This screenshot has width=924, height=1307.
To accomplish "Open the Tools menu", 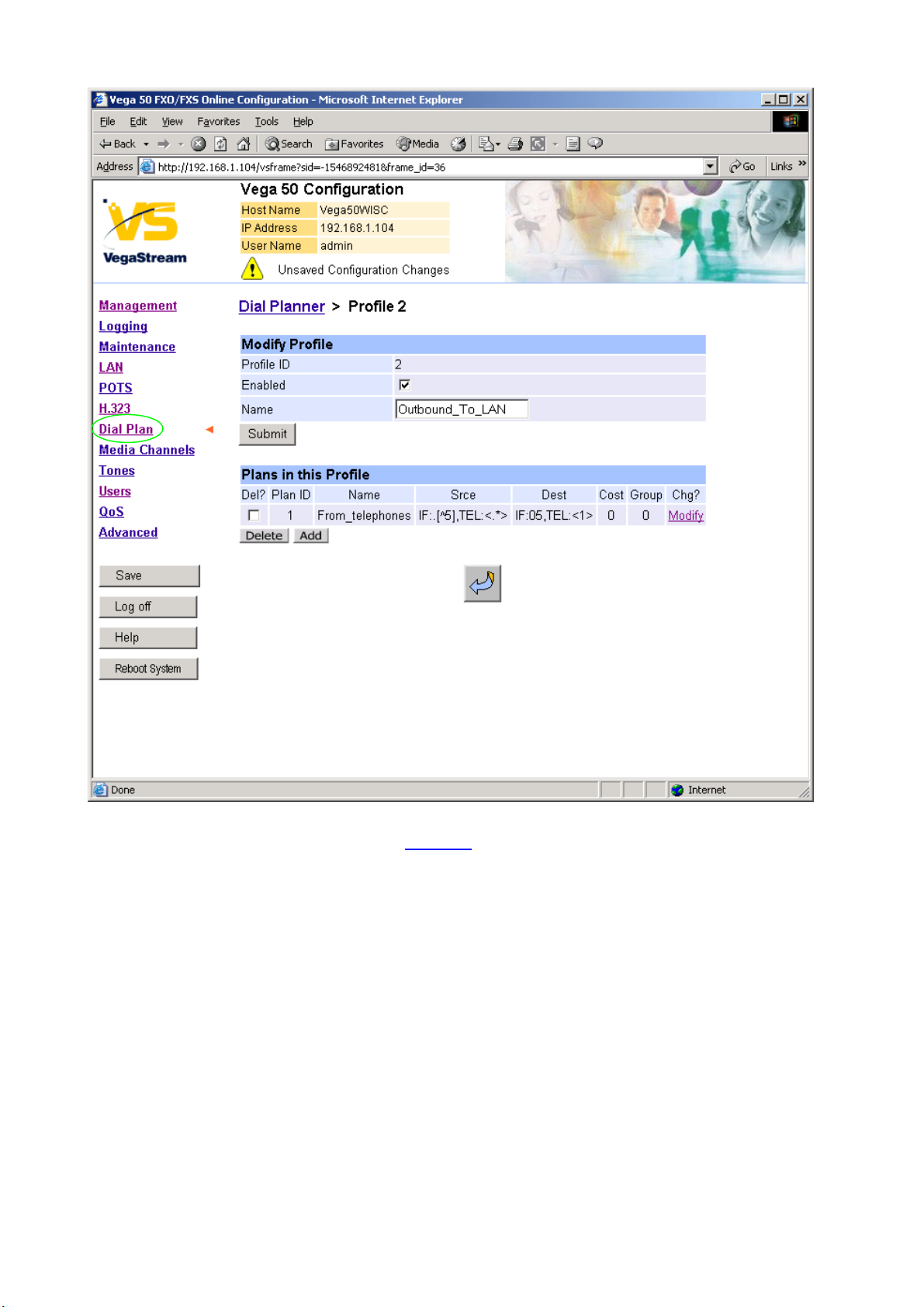I will [x=266, y=121].
